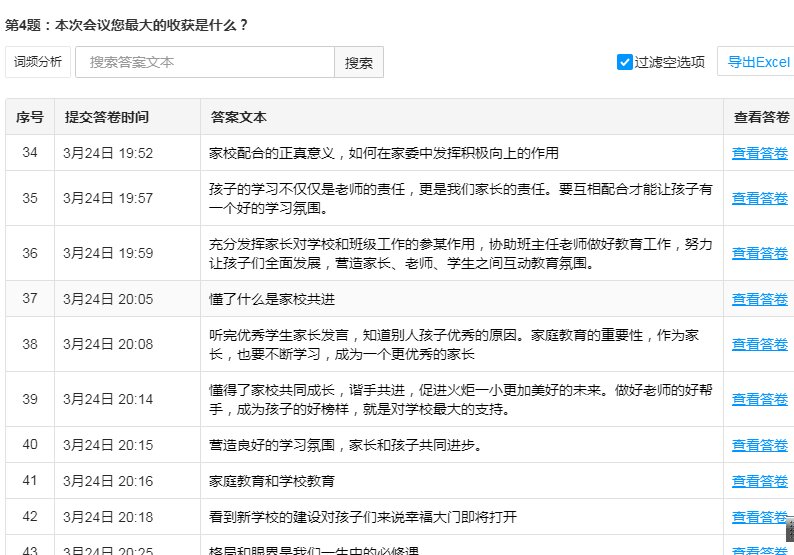Click answer starting 充分发挥家长对学校
The height and width of the screenshot is (555, 794).
[461, 253]
